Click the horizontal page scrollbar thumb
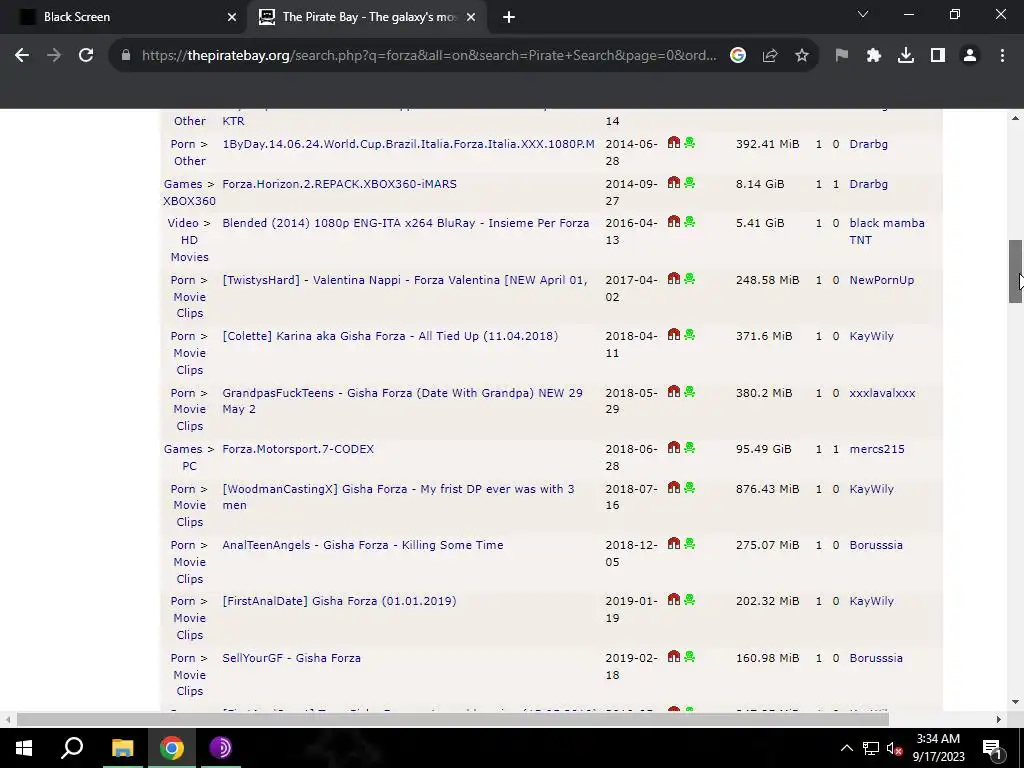The height and width of the screenshot is (768, 1024). point(453,720)
